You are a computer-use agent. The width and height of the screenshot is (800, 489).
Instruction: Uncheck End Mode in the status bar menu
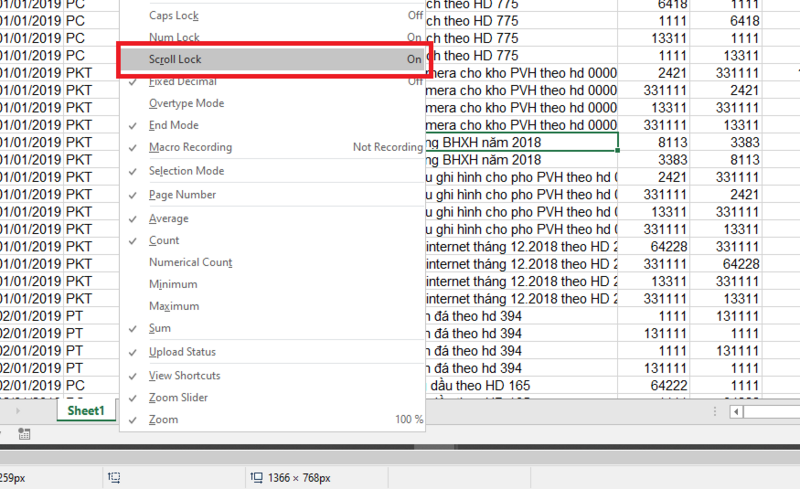tap(272, 125)
